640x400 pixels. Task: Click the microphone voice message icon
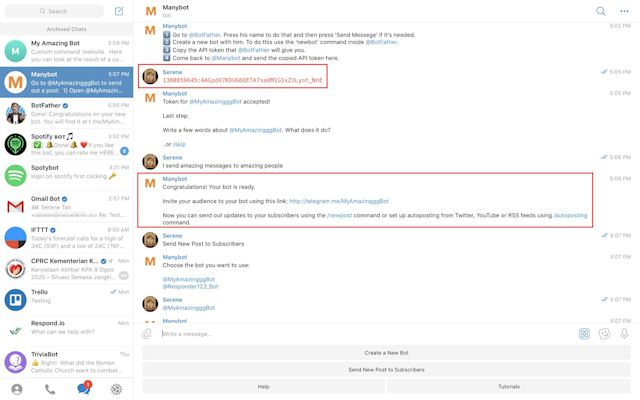pyautogui.click(x=624, y=334)
